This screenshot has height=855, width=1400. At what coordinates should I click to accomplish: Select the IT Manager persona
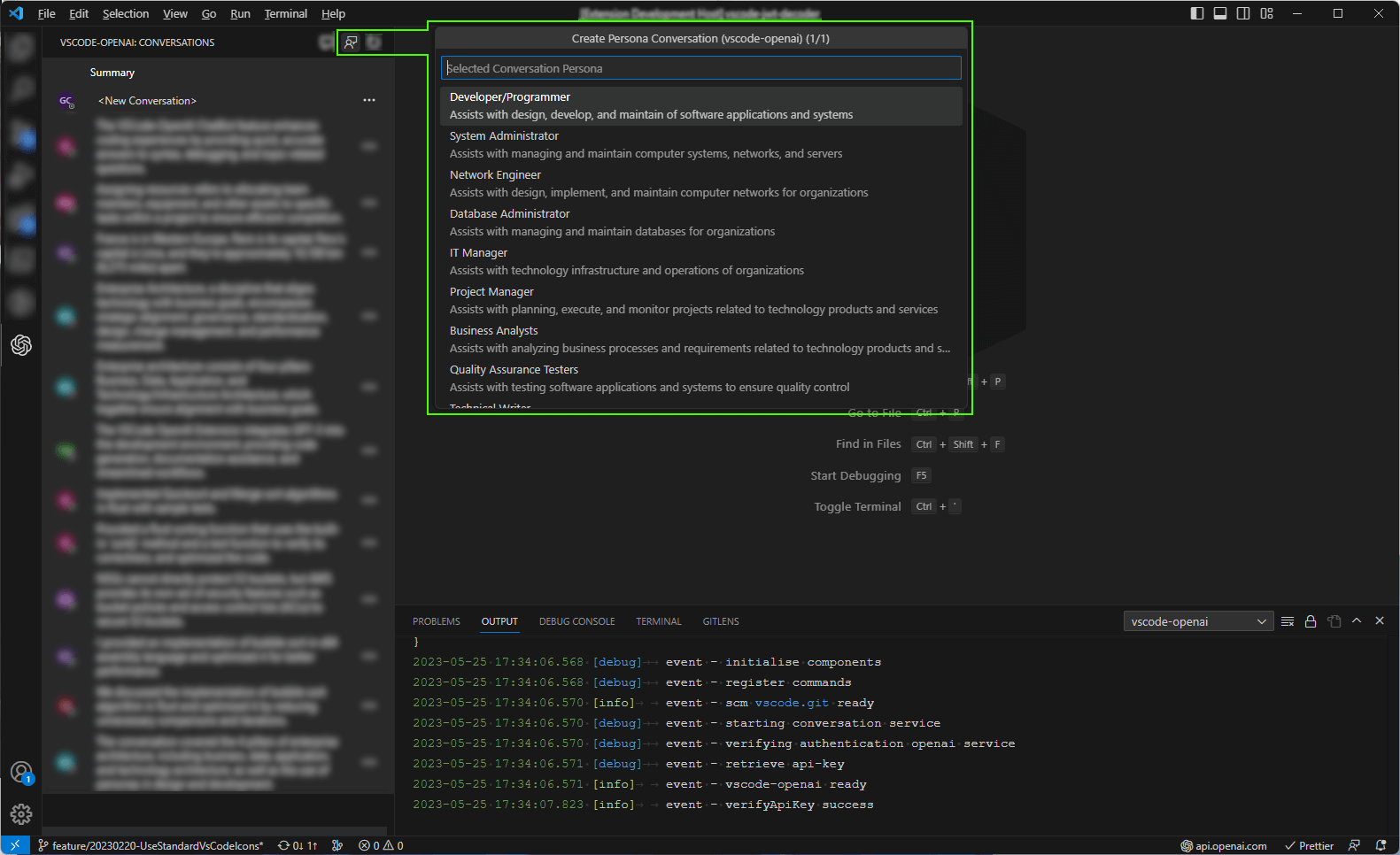(701, 262)
